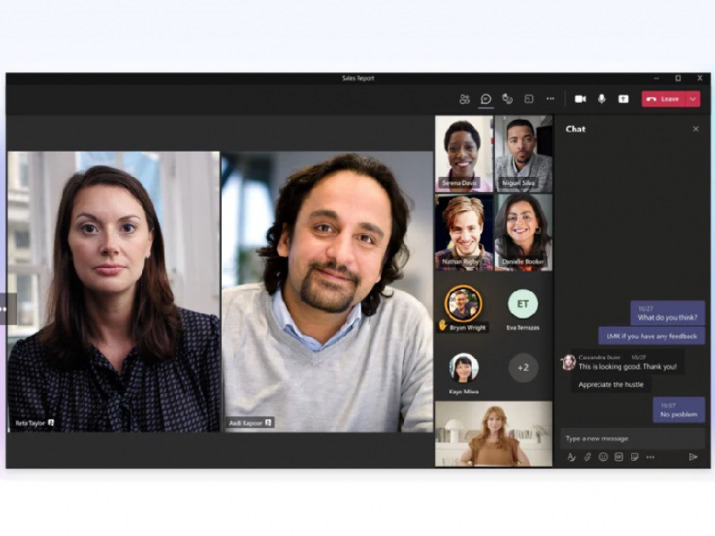This screenshot has width=715, height=536.
Task: Minimize the Sales Report meeting window
Action: tap(657, 78)
